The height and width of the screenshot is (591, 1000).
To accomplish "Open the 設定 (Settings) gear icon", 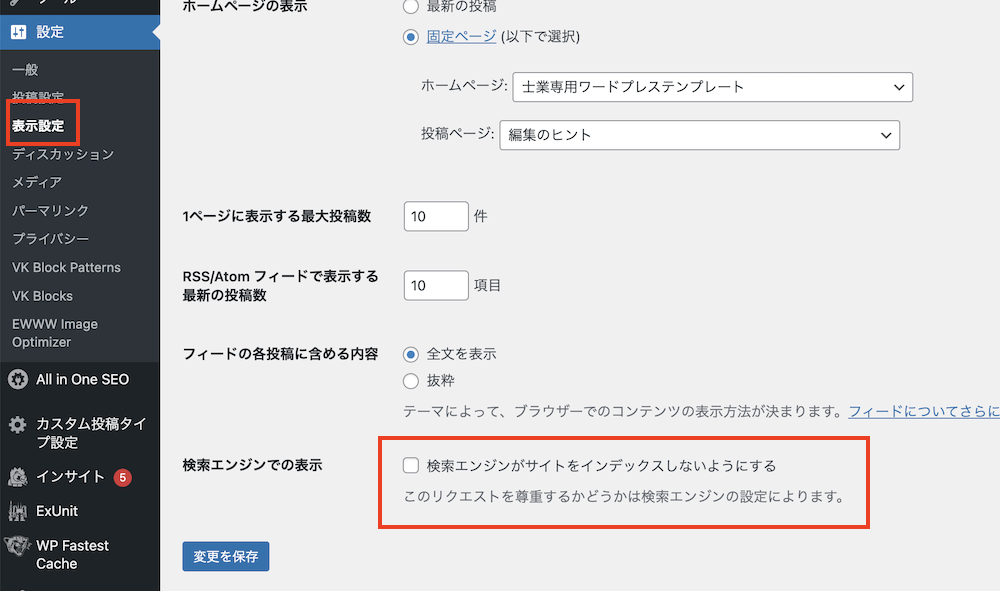I will [x=18, y=32].
